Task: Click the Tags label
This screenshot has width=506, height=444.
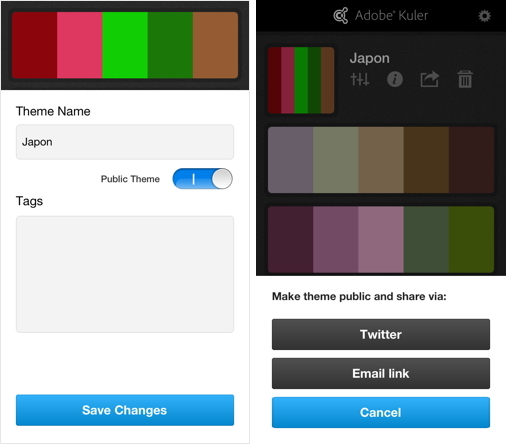Action: pos(29,201)
